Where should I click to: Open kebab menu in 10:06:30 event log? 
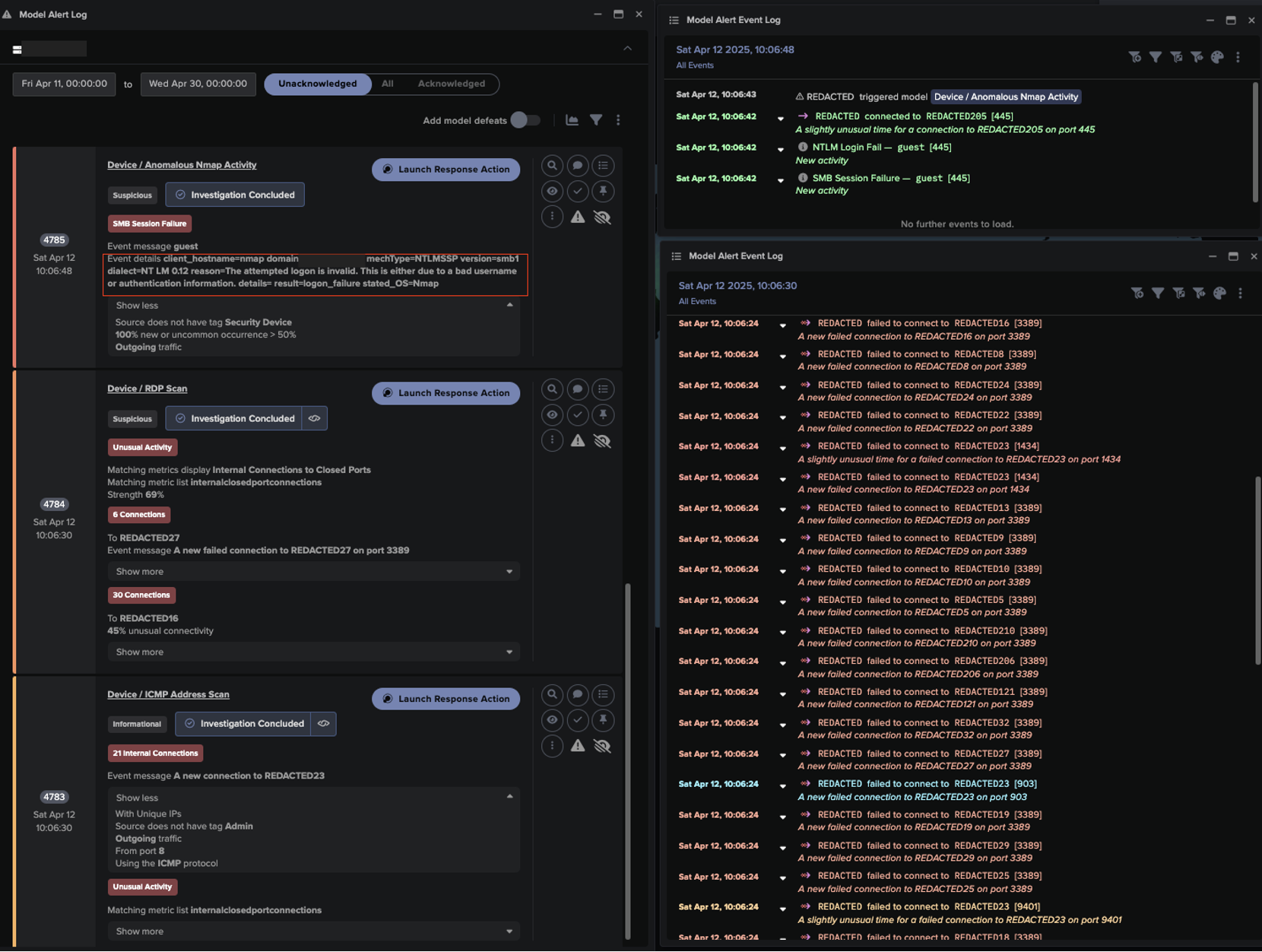point(1240,293)
